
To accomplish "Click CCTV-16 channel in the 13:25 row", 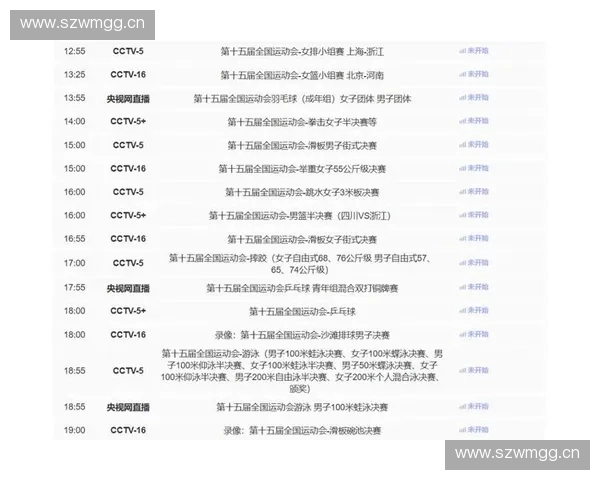I will pyautogui.click(x=128, y=75).
